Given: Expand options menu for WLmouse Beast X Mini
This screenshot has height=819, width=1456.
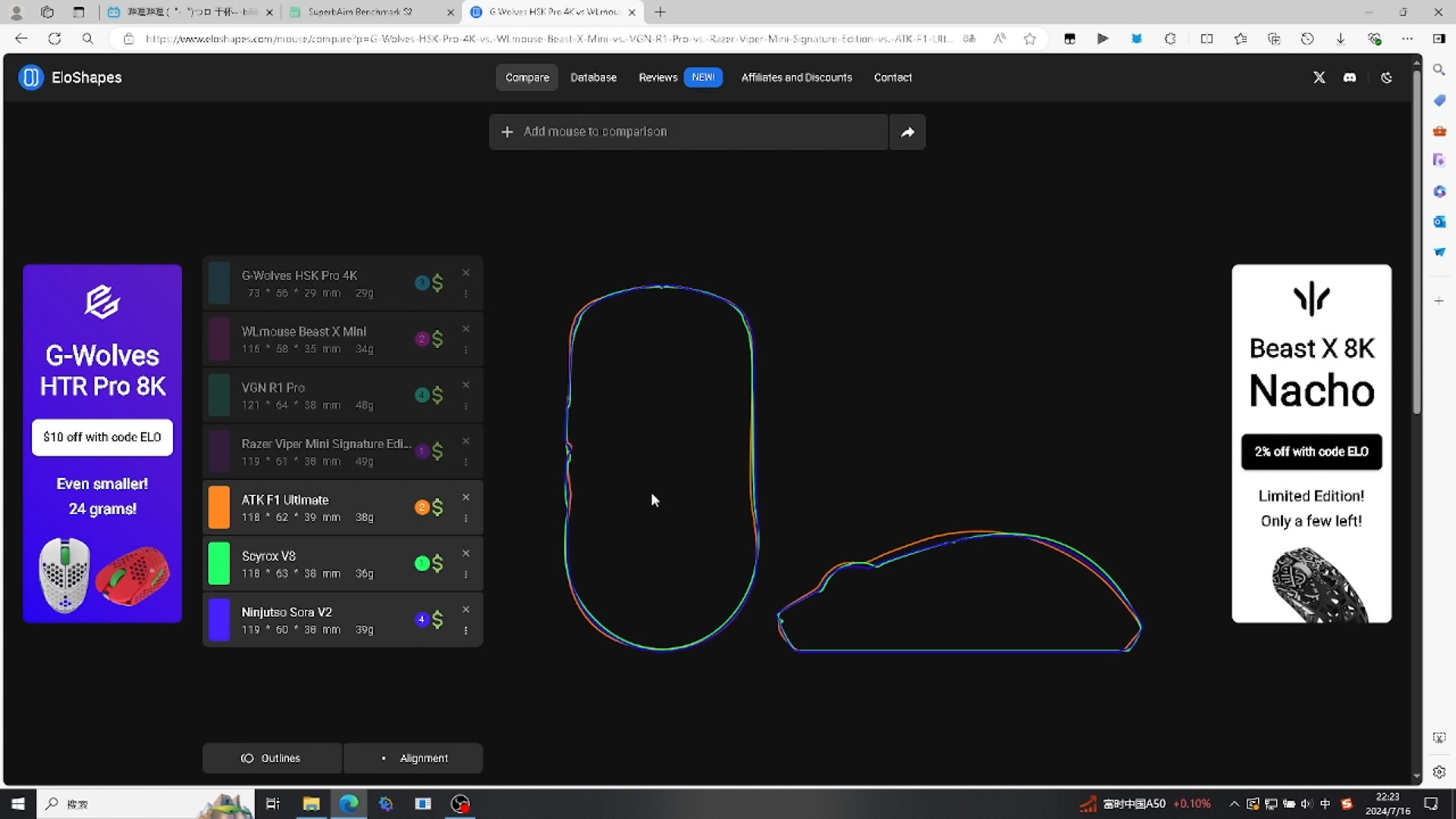Looking at the screenshot, I should pos(466,350).
